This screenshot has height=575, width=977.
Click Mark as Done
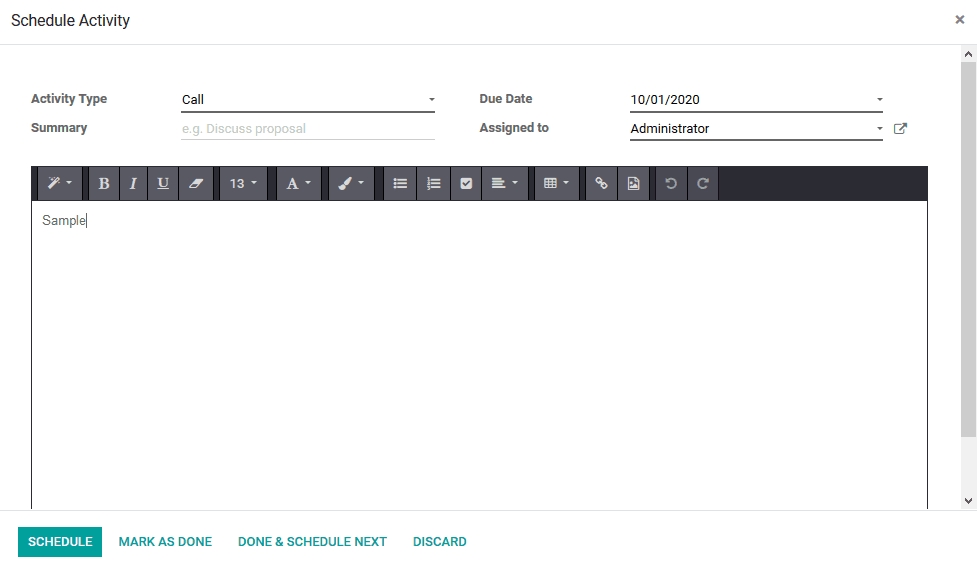[165, 542]
